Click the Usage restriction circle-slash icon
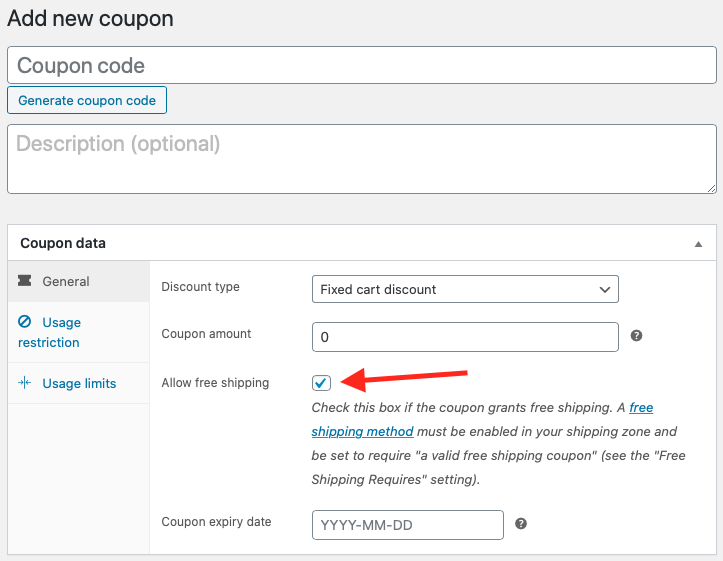 pyautogui.click(x=25, y=322)
